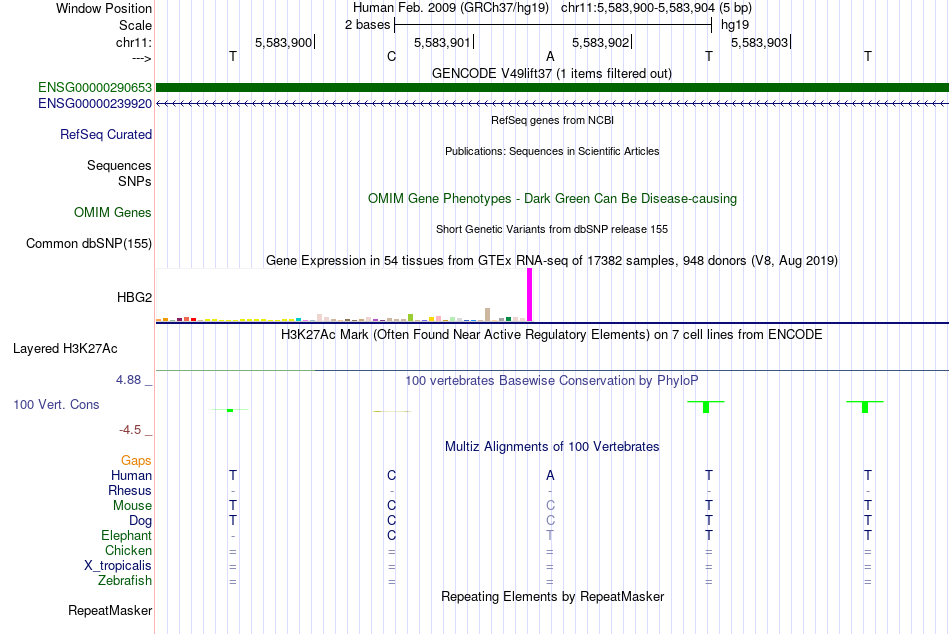Click the Chicken species label

(x=128, y=550)
